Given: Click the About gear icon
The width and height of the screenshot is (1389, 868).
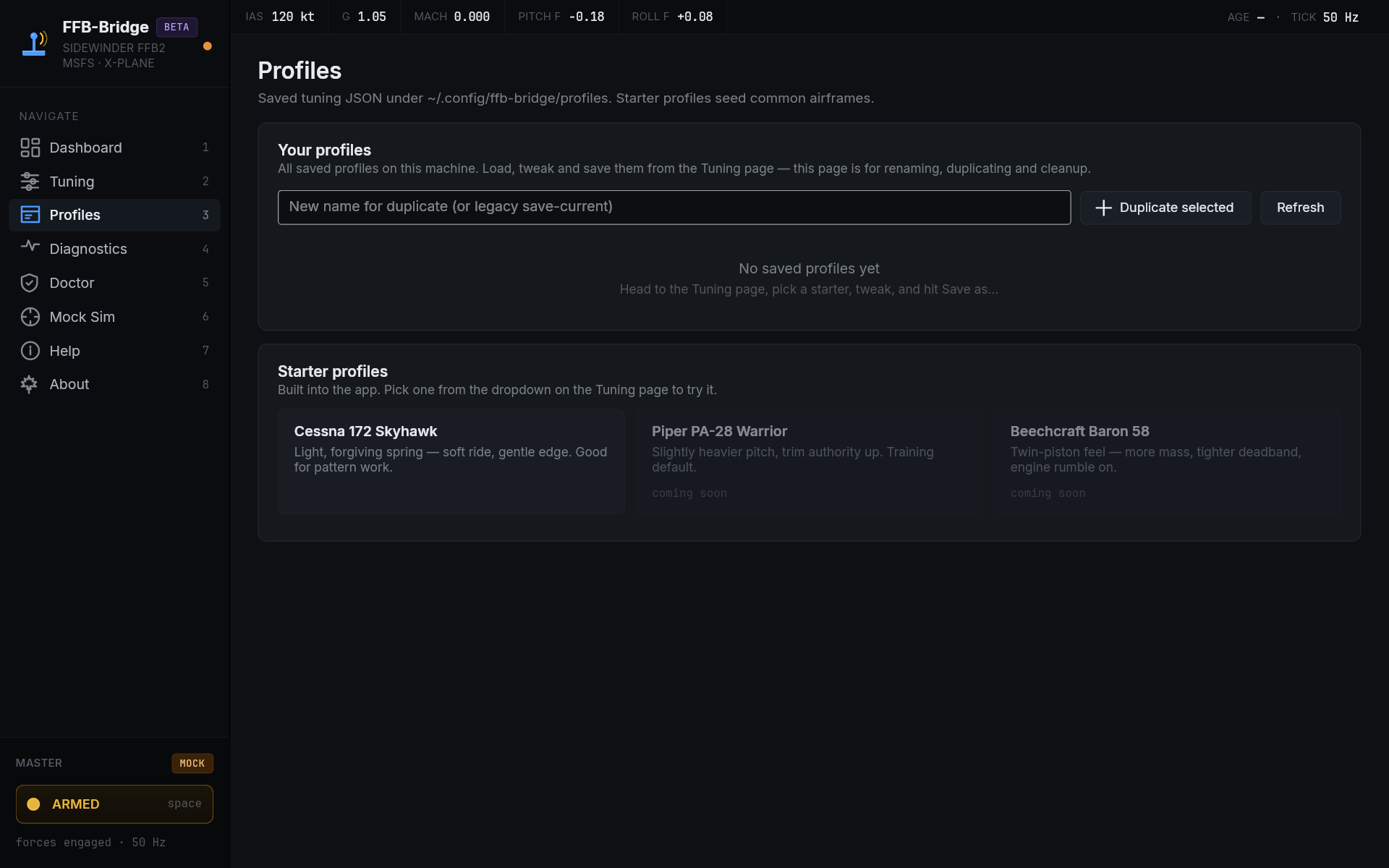Looking at the screenshot, I should click(x=30, y=384).
